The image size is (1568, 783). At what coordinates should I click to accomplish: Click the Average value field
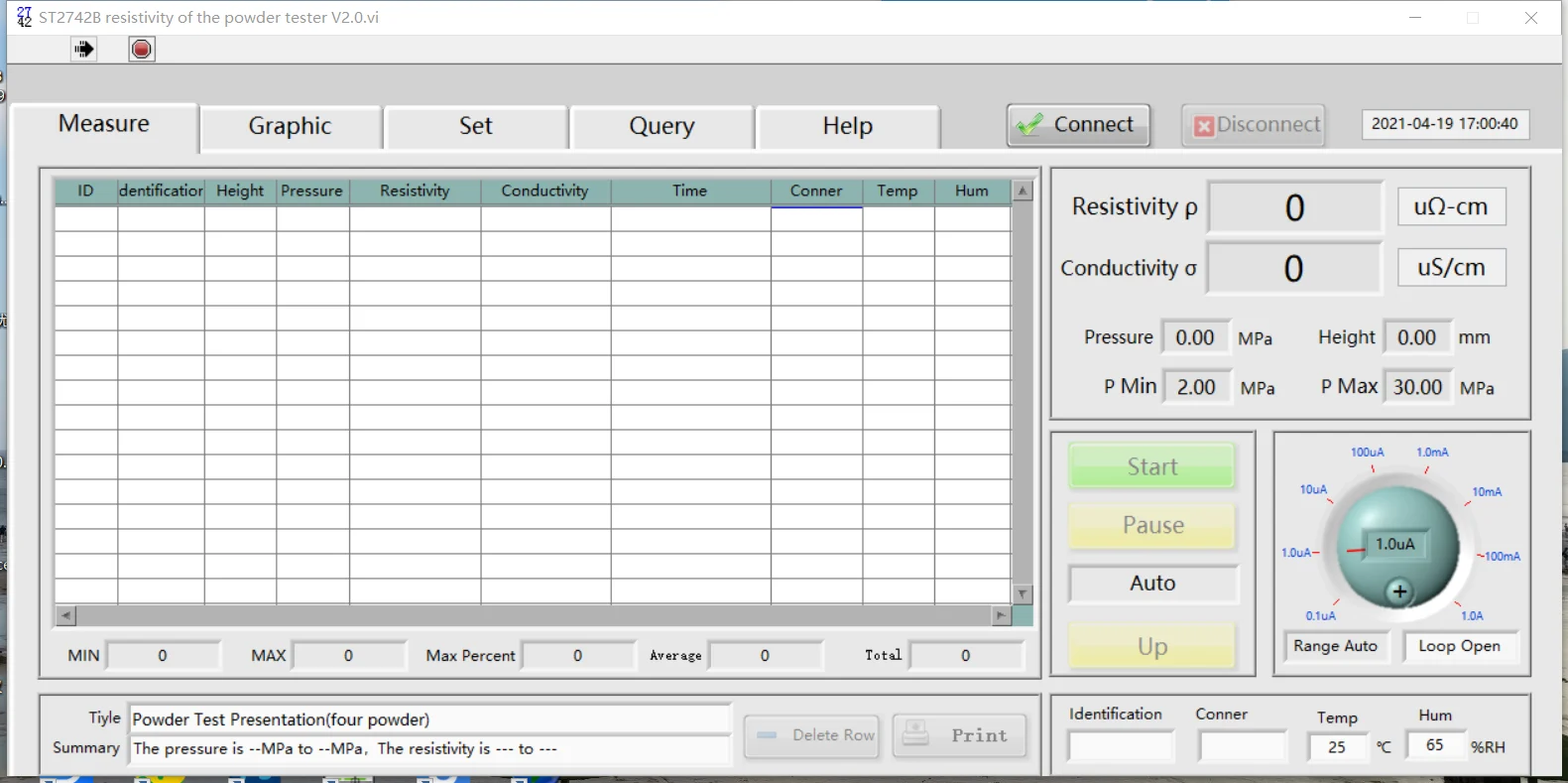766,656
